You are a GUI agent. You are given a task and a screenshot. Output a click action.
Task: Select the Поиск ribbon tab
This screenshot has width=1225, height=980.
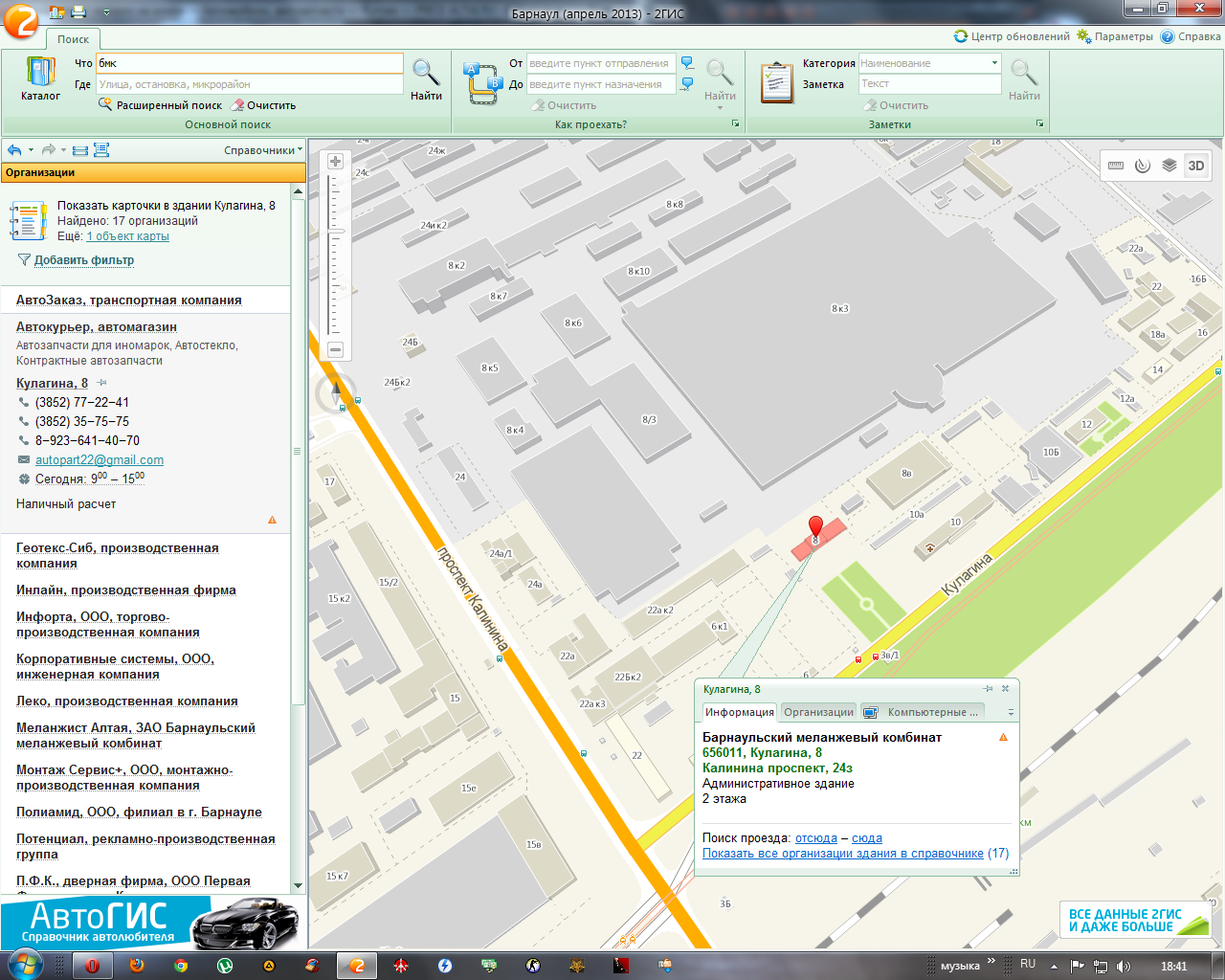(73, 39)
